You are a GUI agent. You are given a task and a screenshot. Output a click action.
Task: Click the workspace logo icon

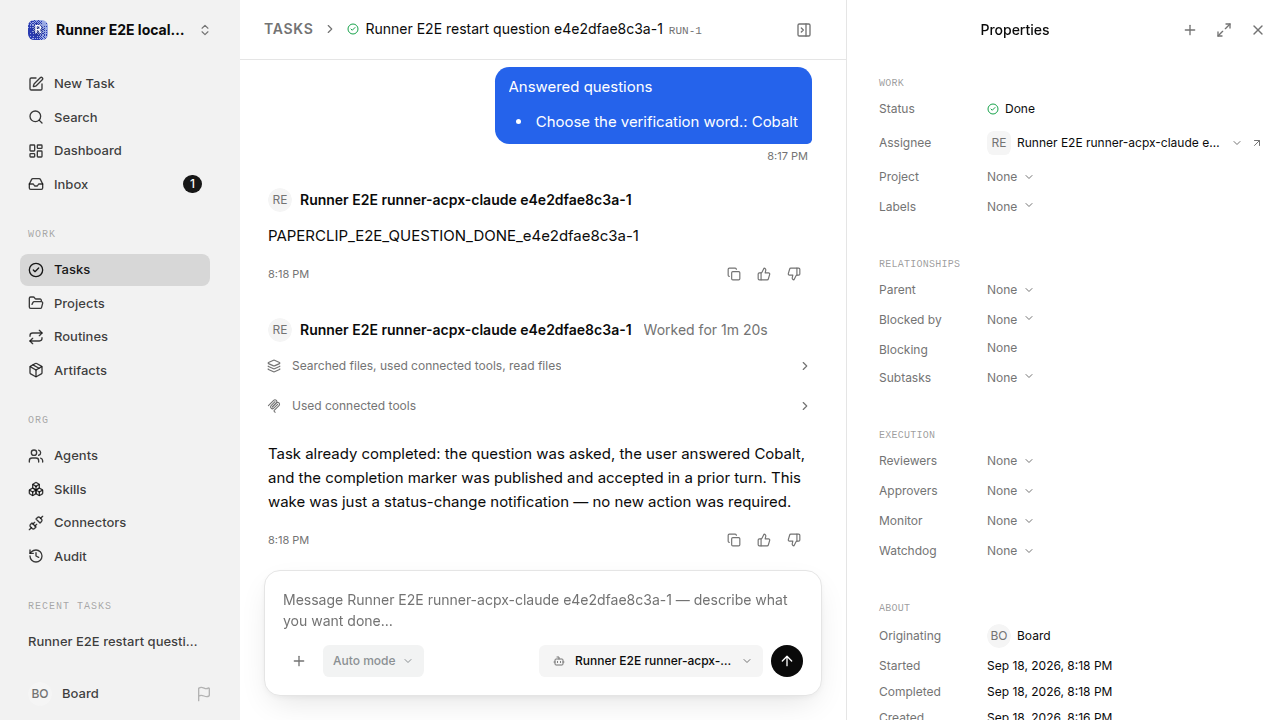[x=38, y=30]
